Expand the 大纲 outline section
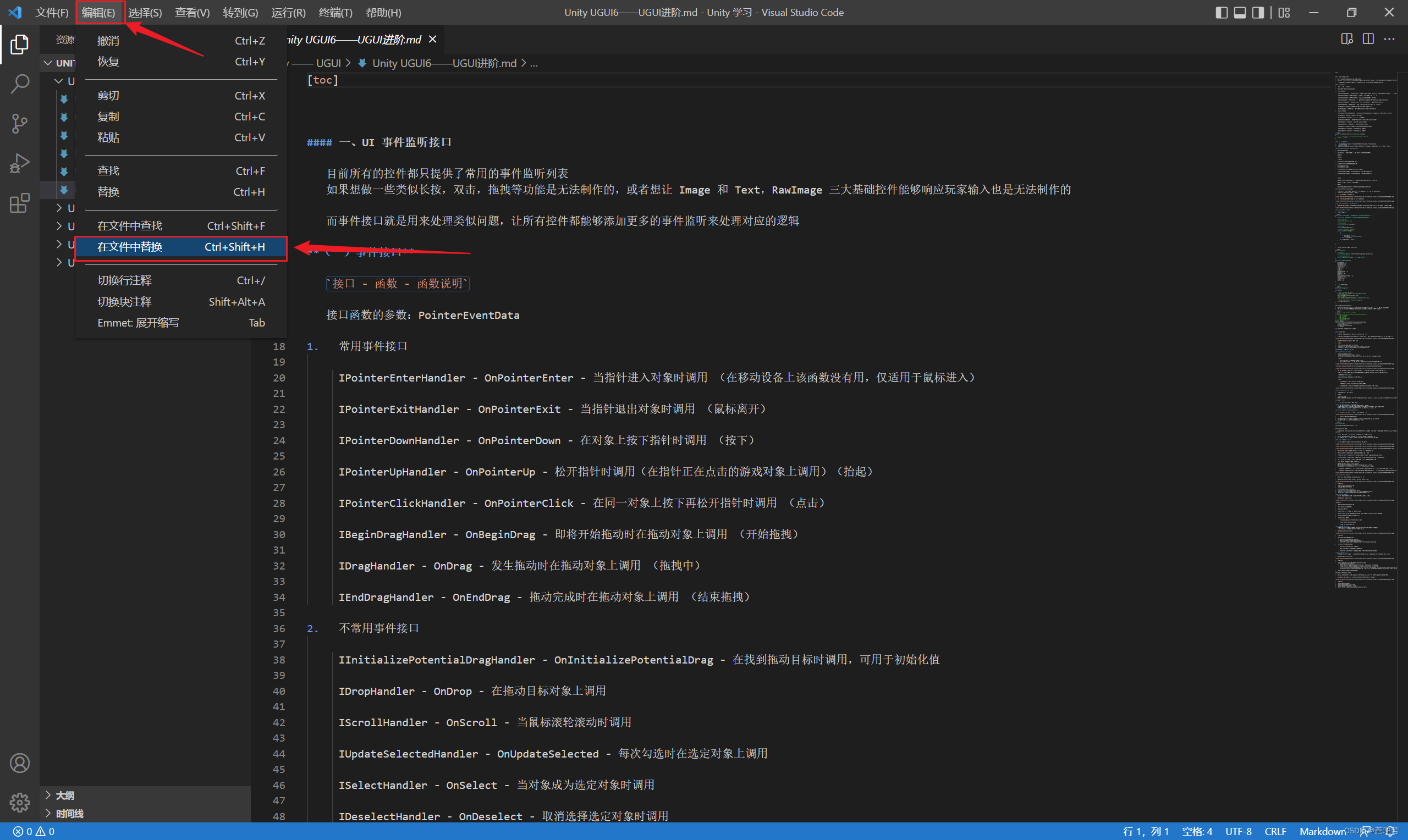The height and width of the screenshot is (840, 1408). [145, 795]
